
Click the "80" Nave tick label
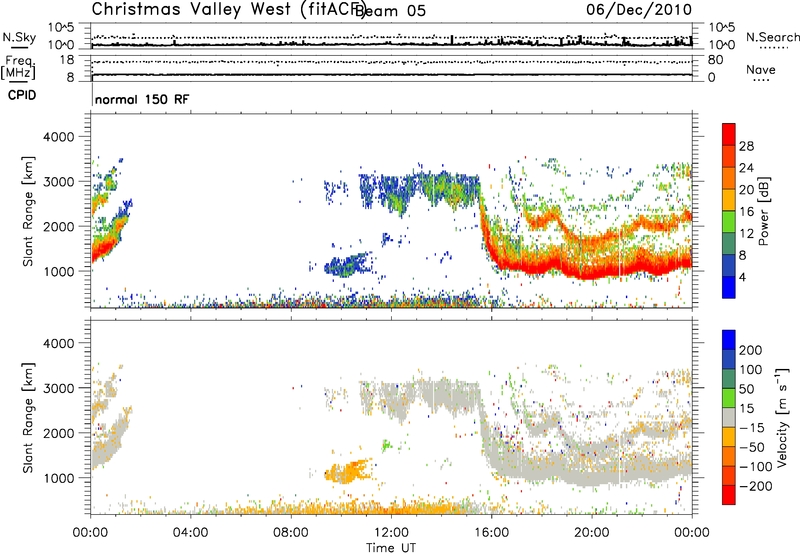(715, 60)
